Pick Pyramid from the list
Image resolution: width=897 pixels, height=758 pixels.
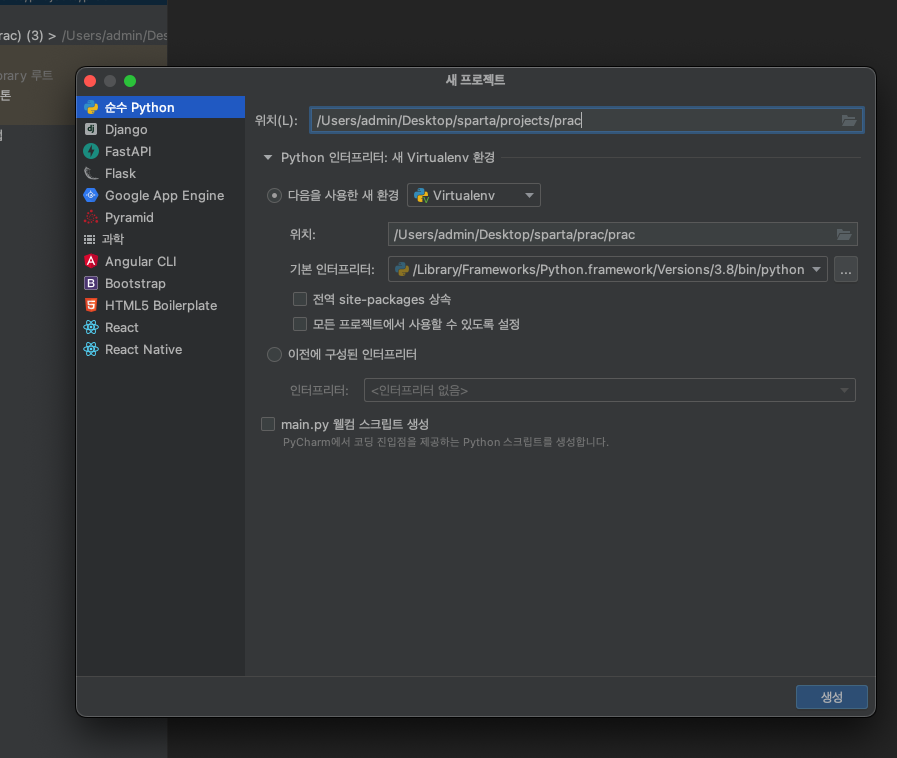(x=161, y=217)
